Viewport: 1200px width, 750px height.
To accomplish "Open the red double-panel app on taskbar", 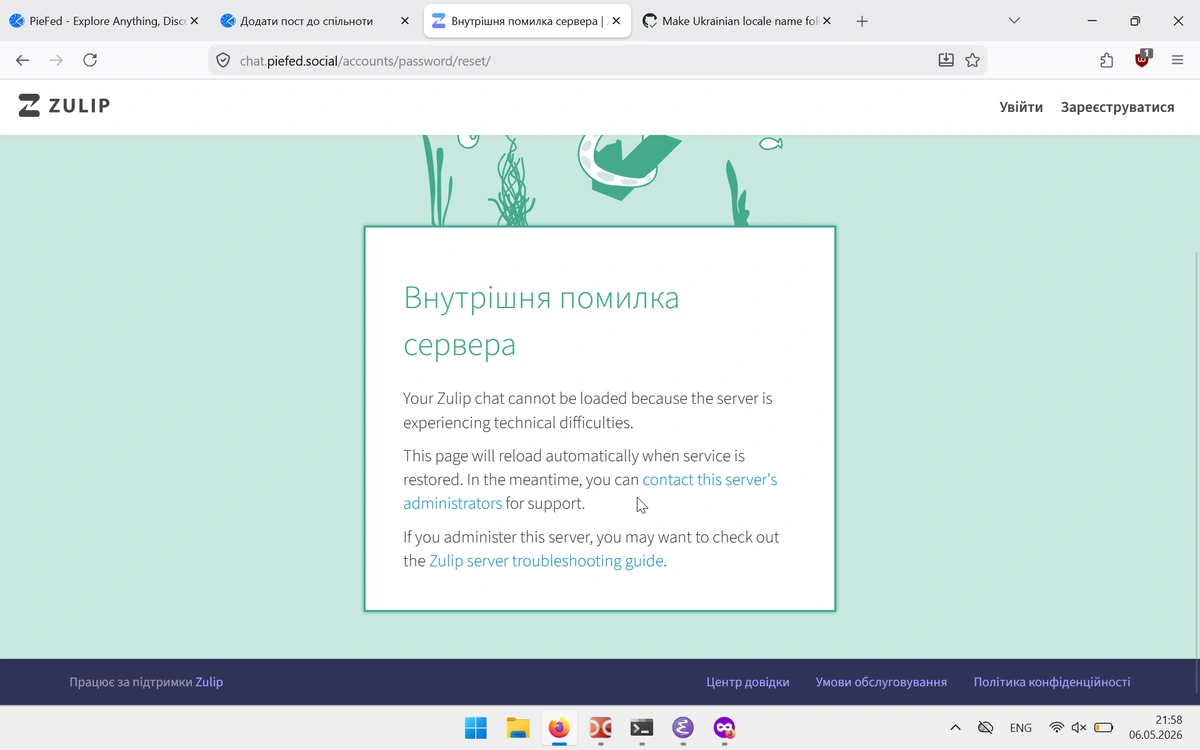I will click(600, 728).
